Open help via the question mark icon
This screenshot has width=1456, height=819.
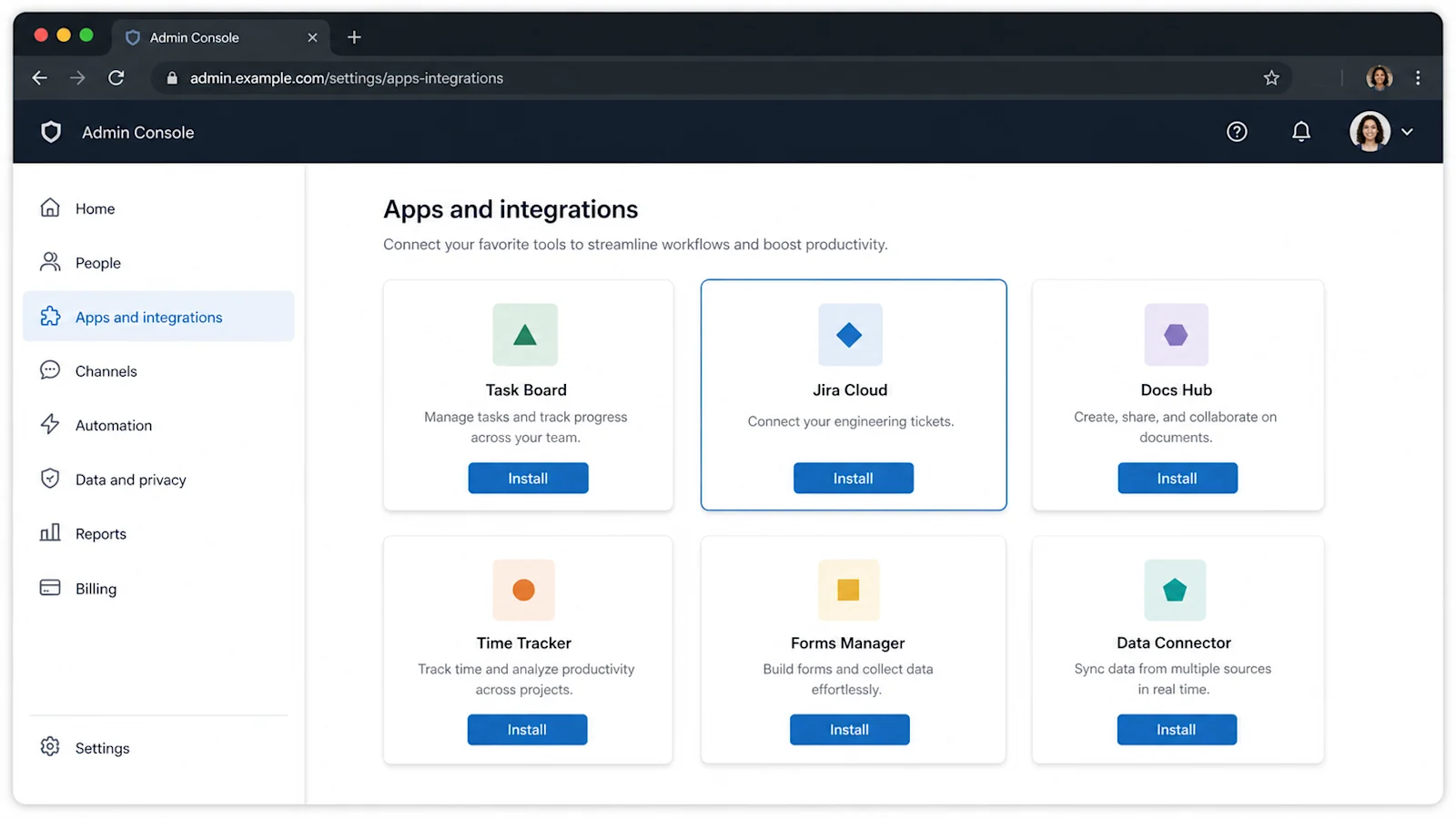pyautogui.click(x=1237, y=132)
